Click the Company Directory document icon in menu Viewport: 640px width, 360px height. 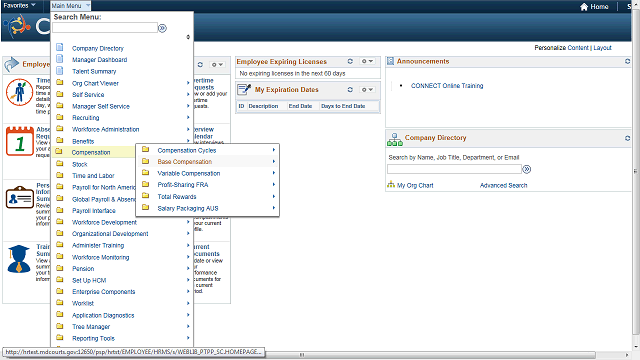(x=60, y=47)
